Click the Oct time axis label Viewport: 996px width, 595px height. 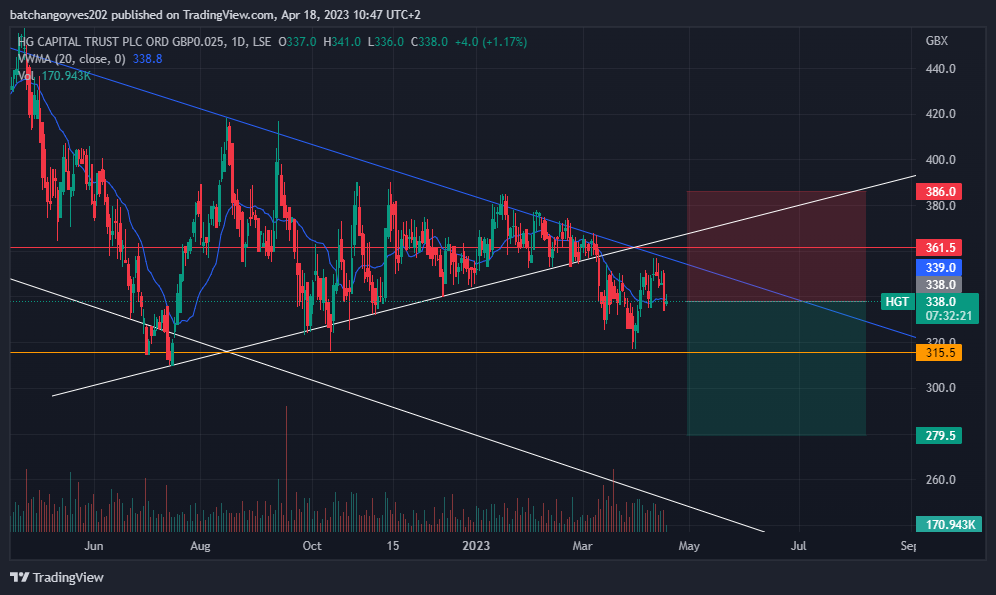(312, 546)
